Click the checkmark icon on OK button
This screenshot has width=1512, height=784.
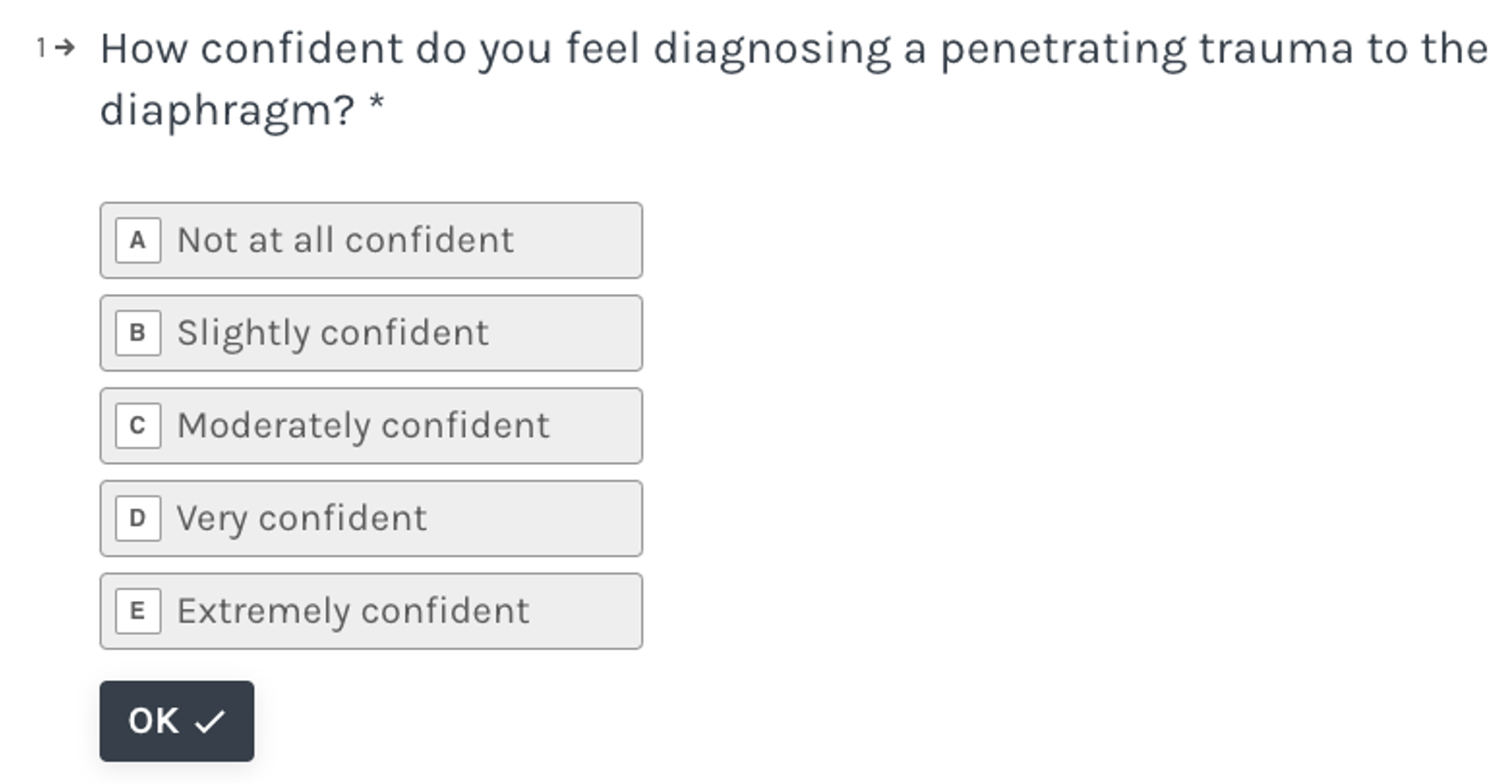[210, 721]
